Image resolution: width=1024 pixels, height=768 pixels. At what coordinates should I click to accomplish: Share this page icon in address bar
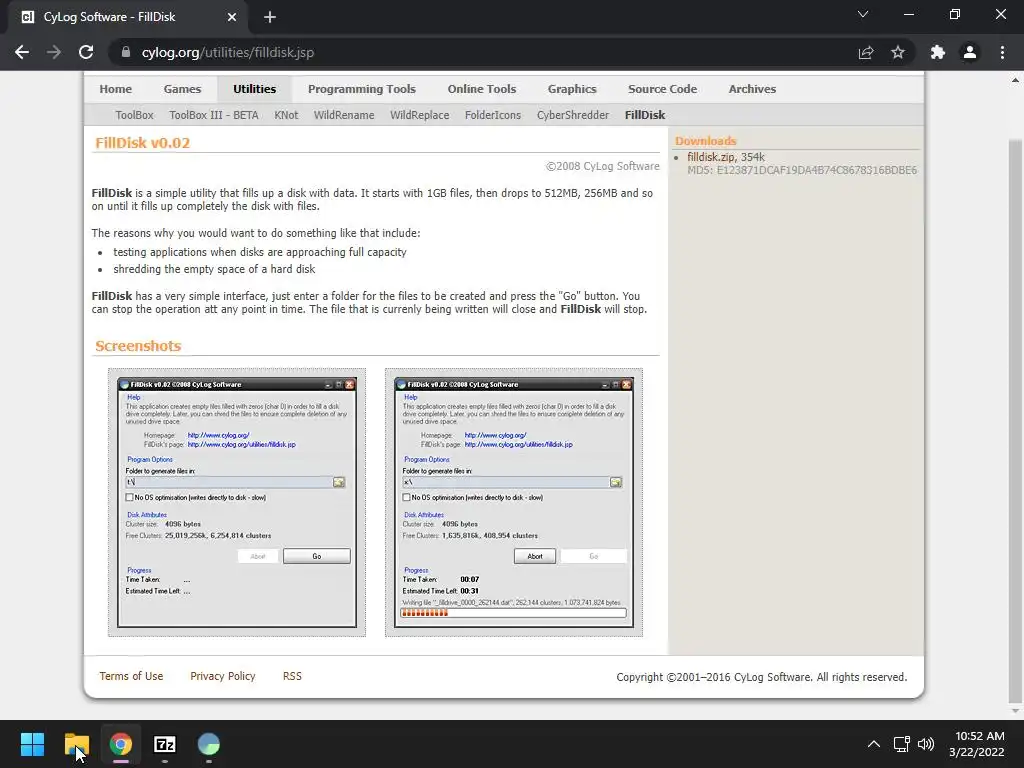(866, 52)
